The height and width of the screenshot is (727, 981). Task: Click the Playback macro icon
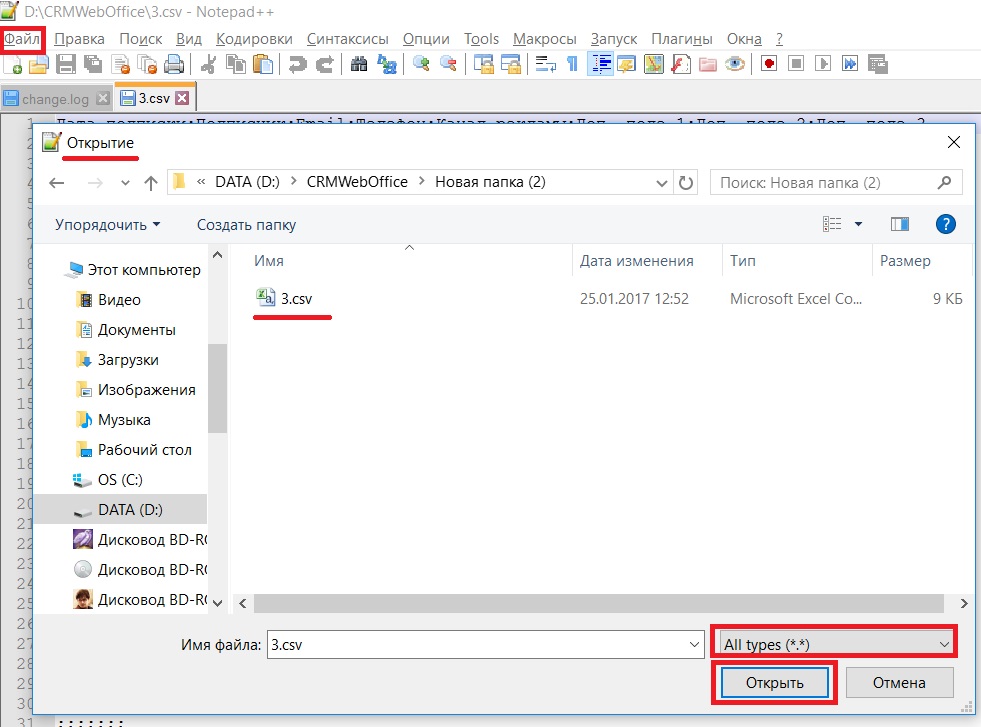823,64
